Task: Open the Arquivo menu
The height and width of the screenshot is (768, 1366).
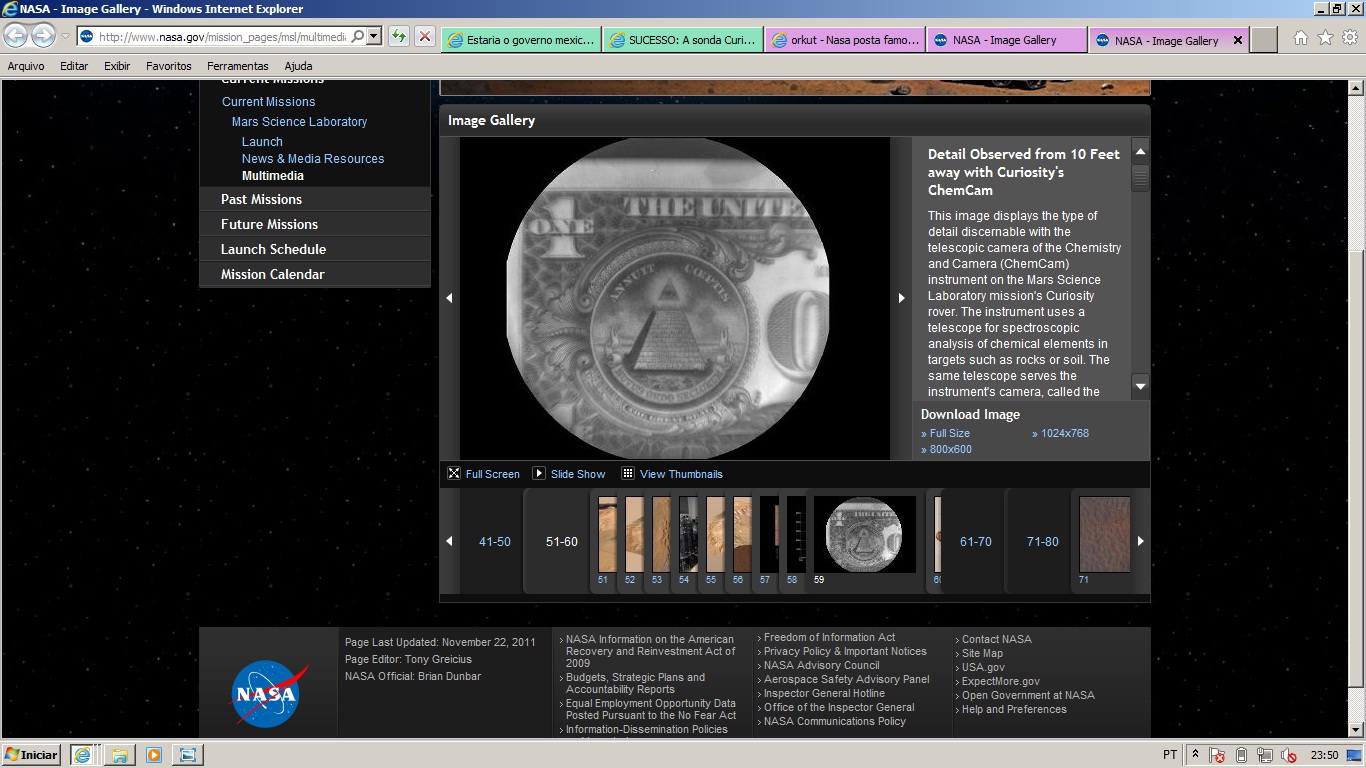Action: tap(26, 66)
